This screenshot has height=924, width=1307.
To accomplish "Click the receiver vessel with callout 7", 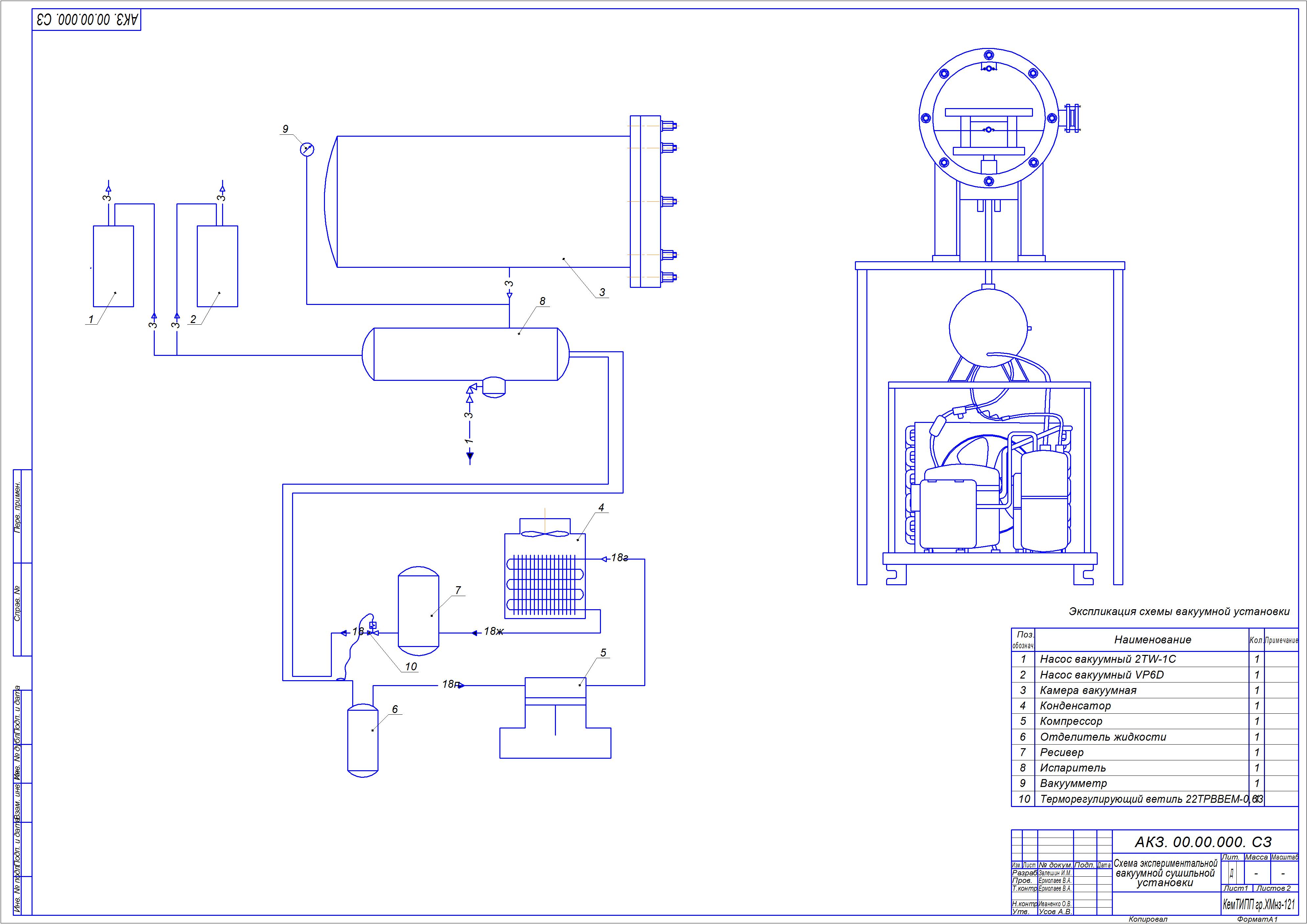I will (x=418, y=611).
